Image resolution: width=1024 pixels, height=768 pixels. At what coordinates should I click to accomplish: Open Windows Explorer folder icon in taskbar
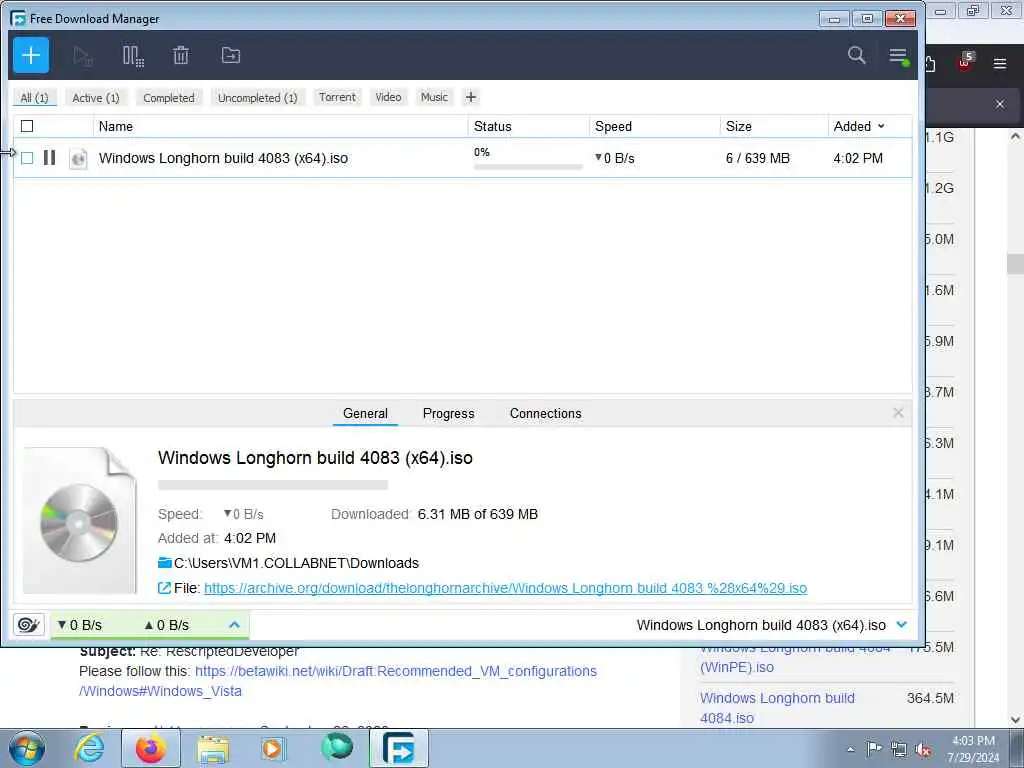(213, 749)
